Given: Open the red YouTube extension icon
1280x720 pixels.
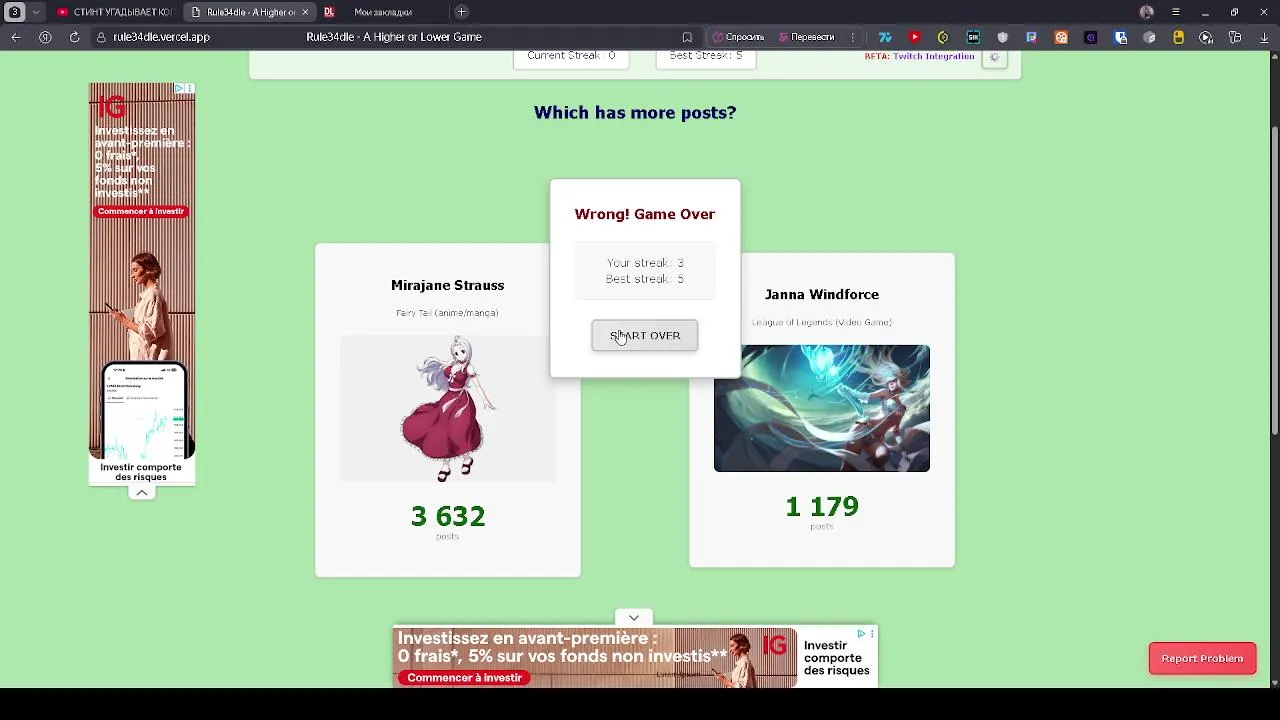Looking at the screenshot, I should tap(914, 37).
